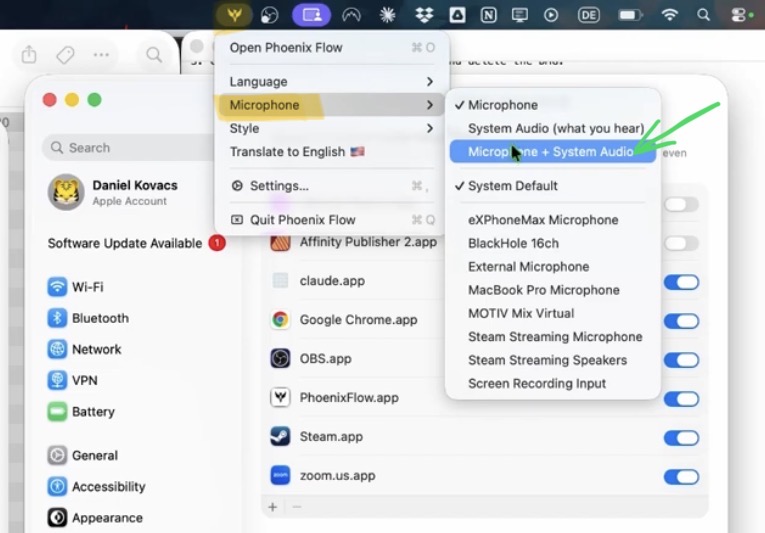
Task: Click the battery status menu bar icon
Action: point(630,15)
